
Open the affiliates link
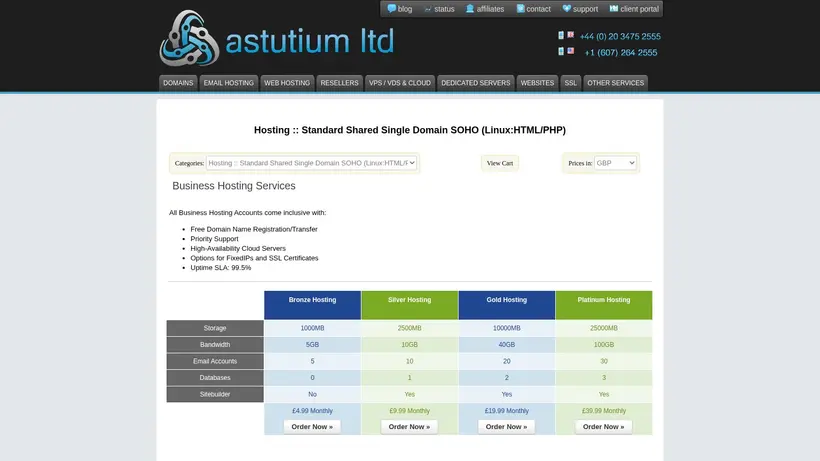pyautogui.click(x=490, y=9)
